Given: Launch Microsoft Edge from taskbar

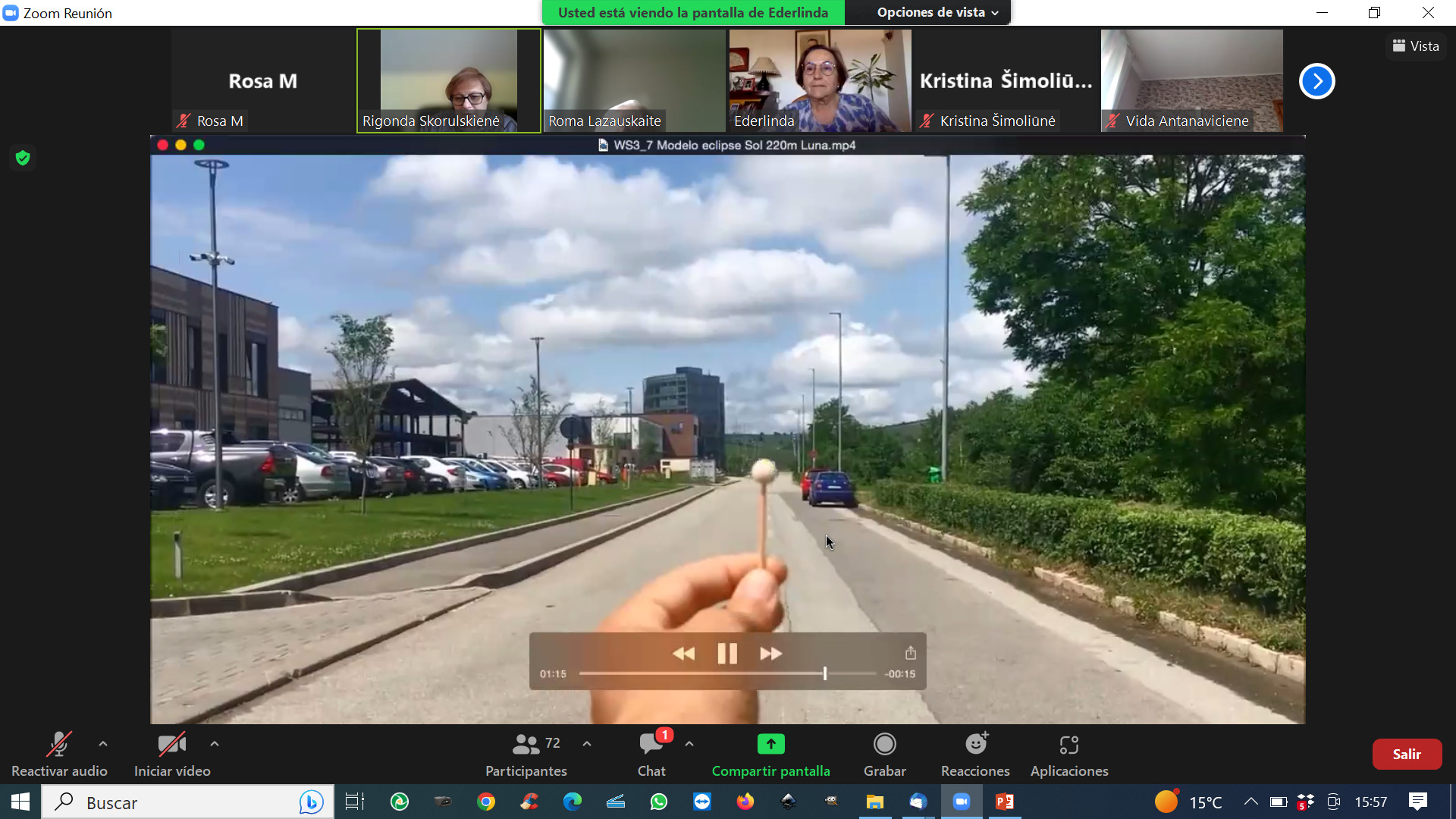Looking at the screenshot, I should click(573, 802).
